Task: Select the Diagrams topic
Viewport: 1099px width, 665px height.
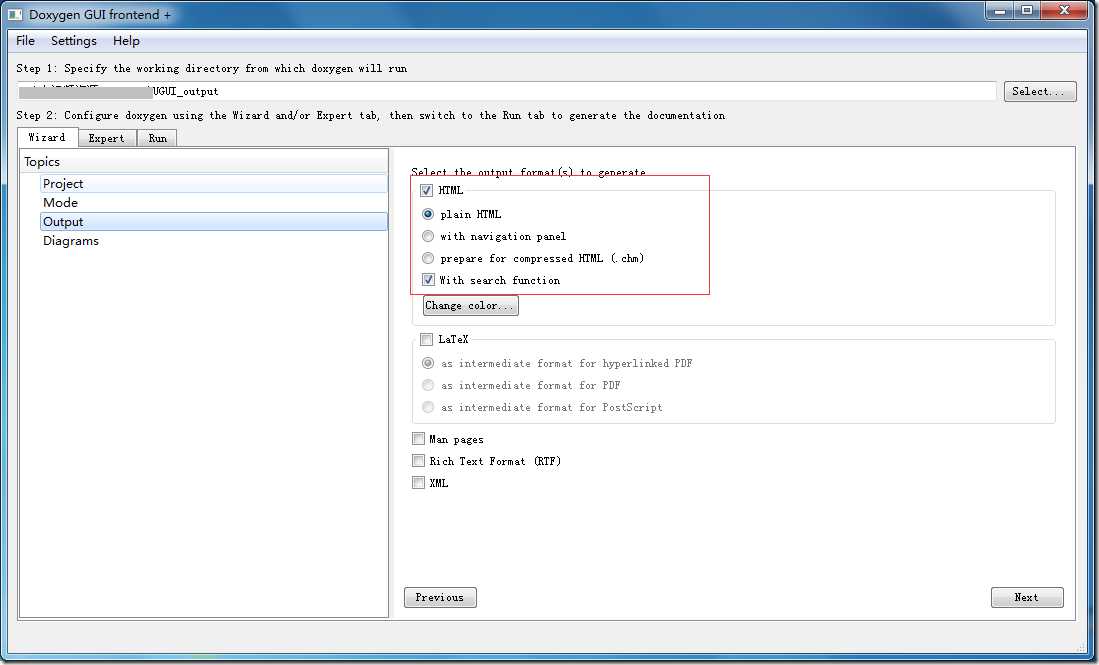Action: tap(214, 240)
